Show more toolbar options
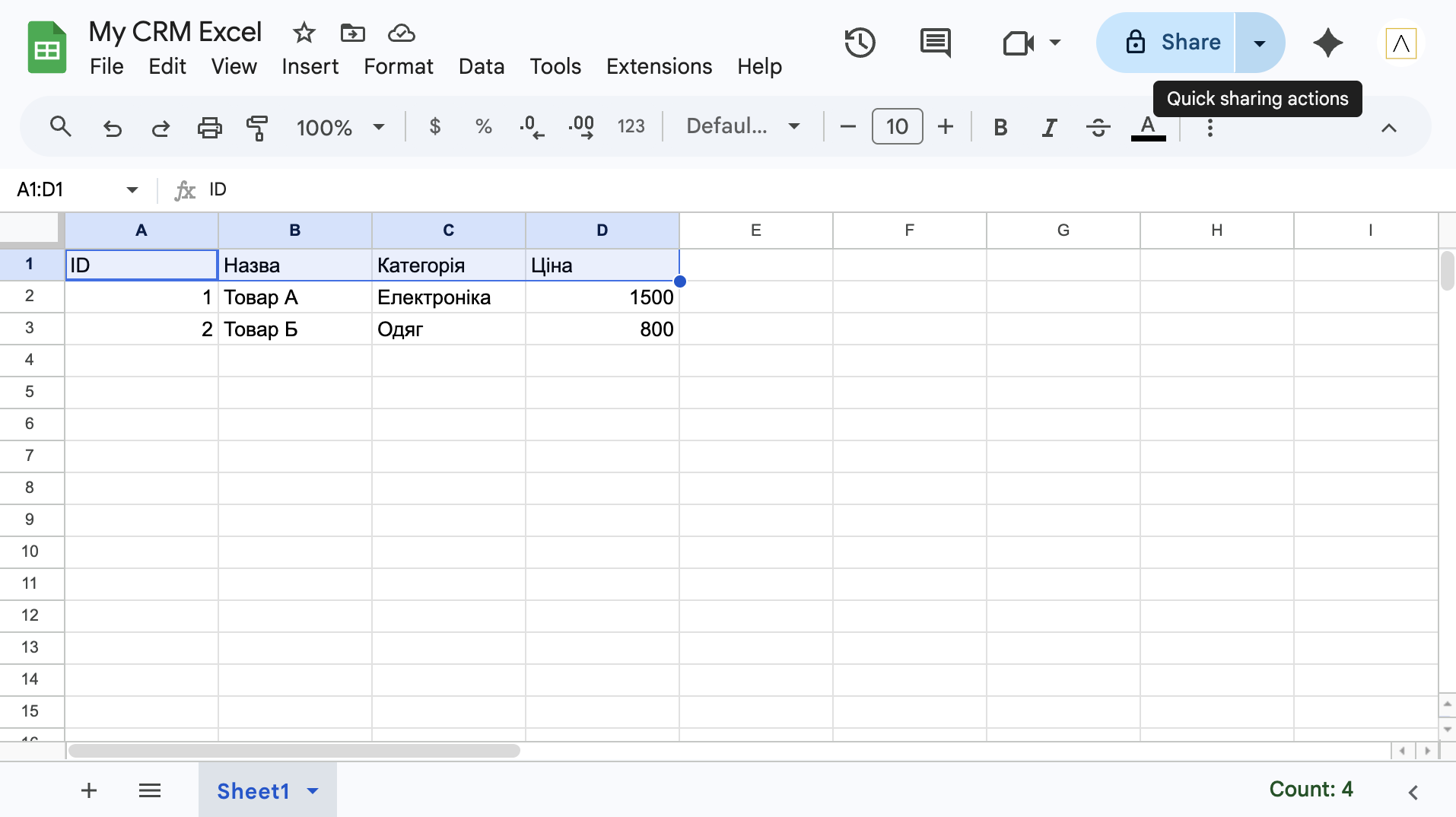The image size is (1456, 817). click(x=1210, y=127)
